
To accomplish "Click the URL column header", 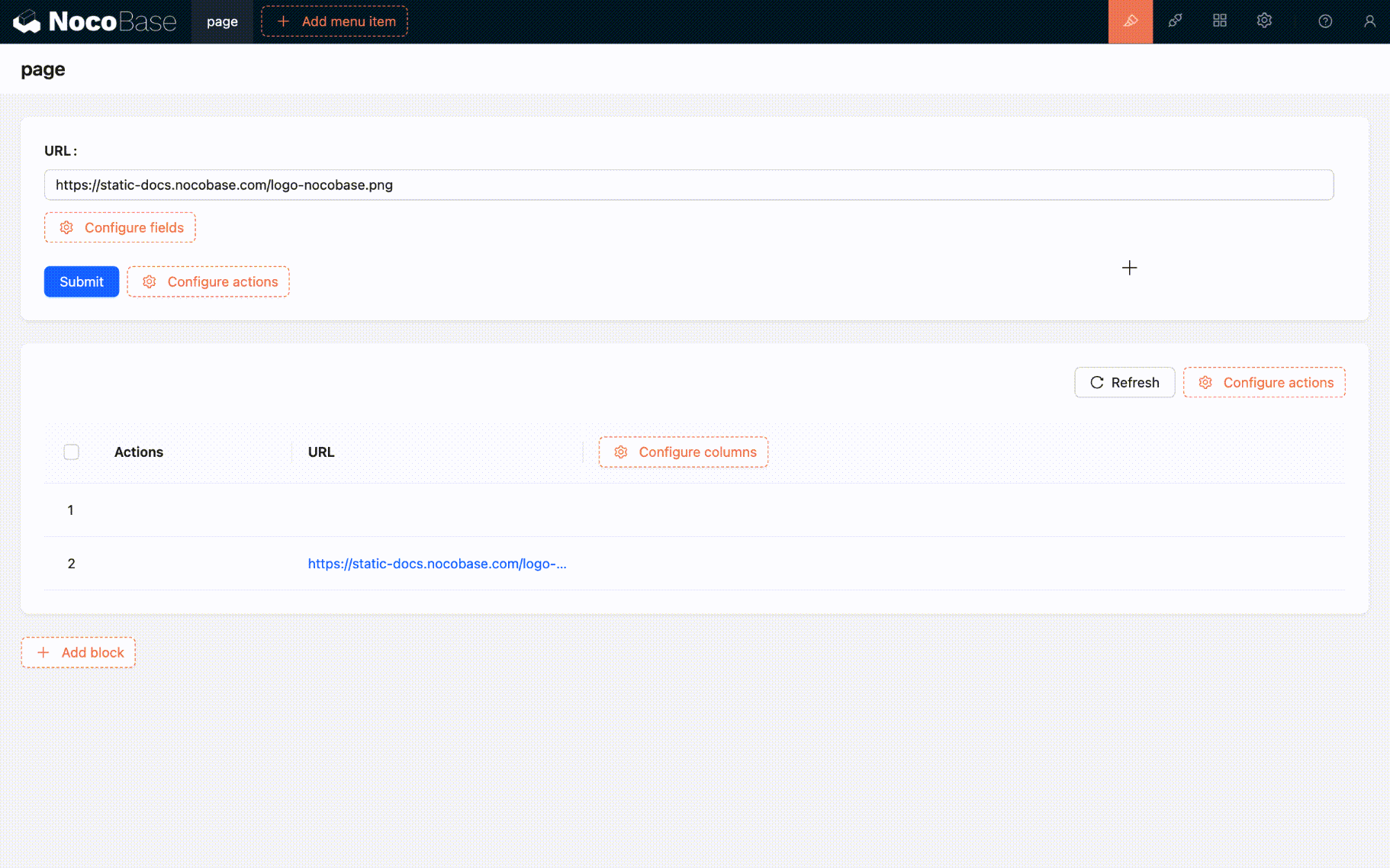I will coord(321,452).
